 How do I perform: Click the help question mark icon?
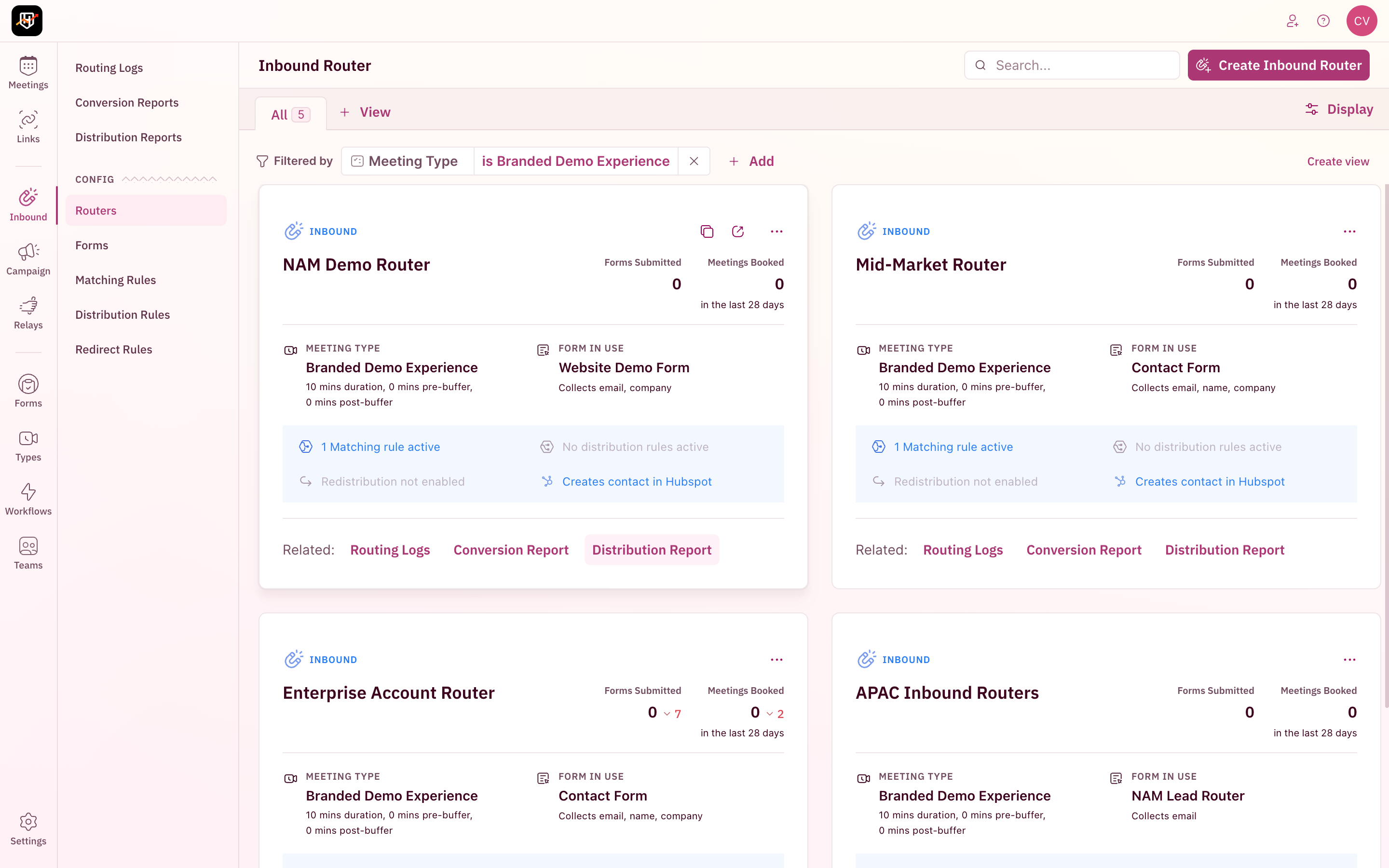click(1323, 21)
